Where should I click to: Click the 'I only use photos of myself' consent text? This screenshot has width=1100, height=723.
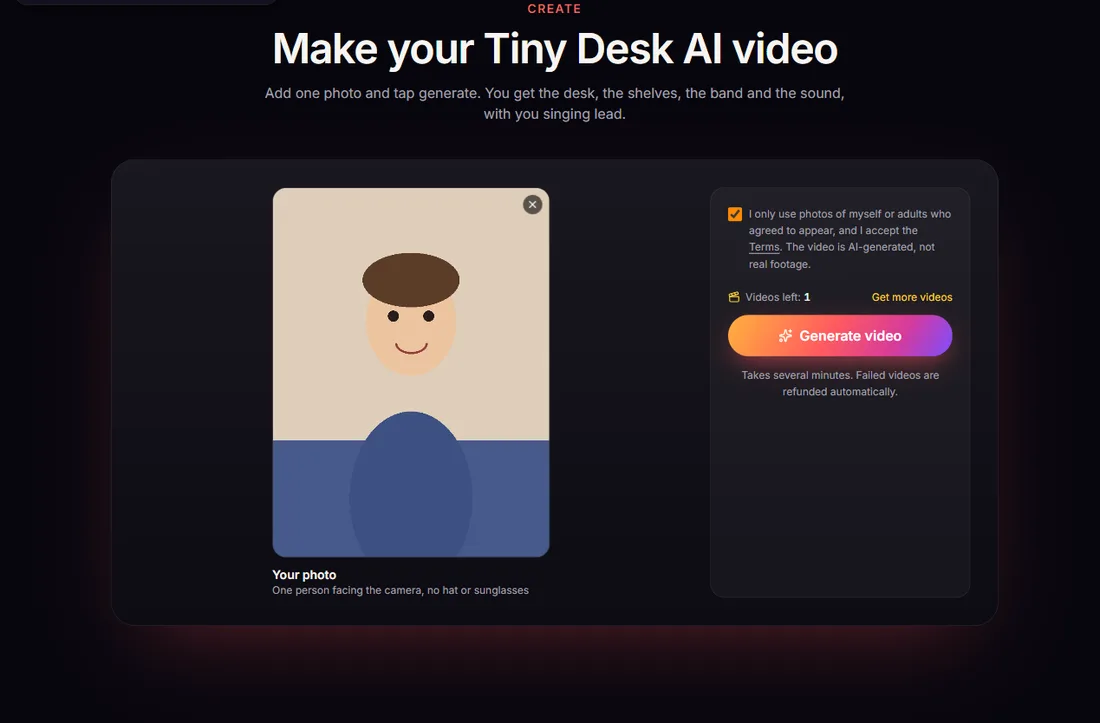[x=850, y=239]
